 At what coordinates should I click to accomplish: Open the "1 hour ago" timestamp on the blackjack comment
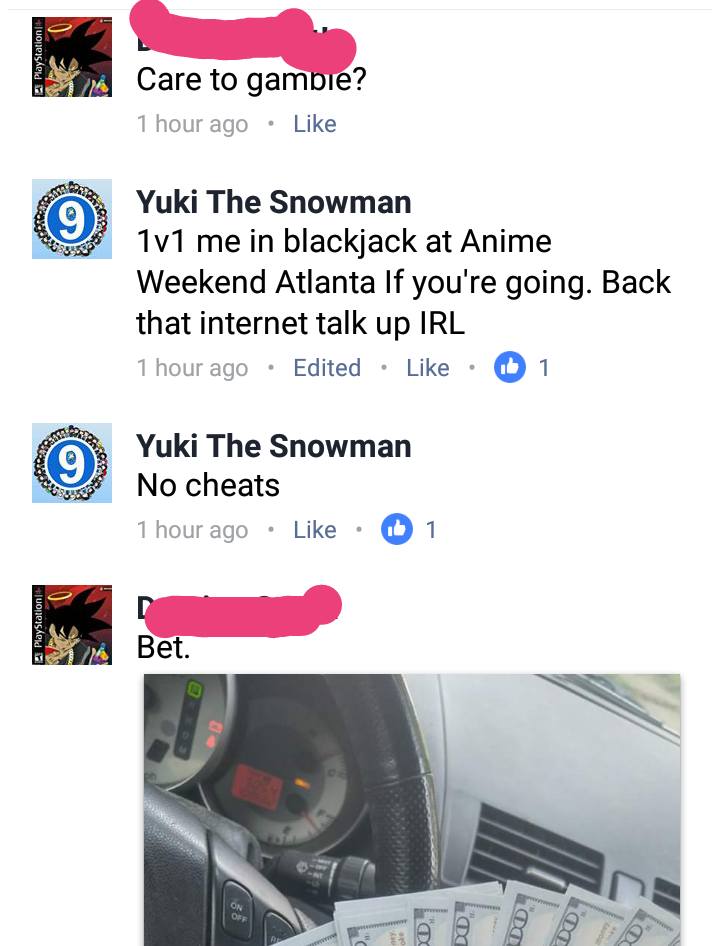193,367
